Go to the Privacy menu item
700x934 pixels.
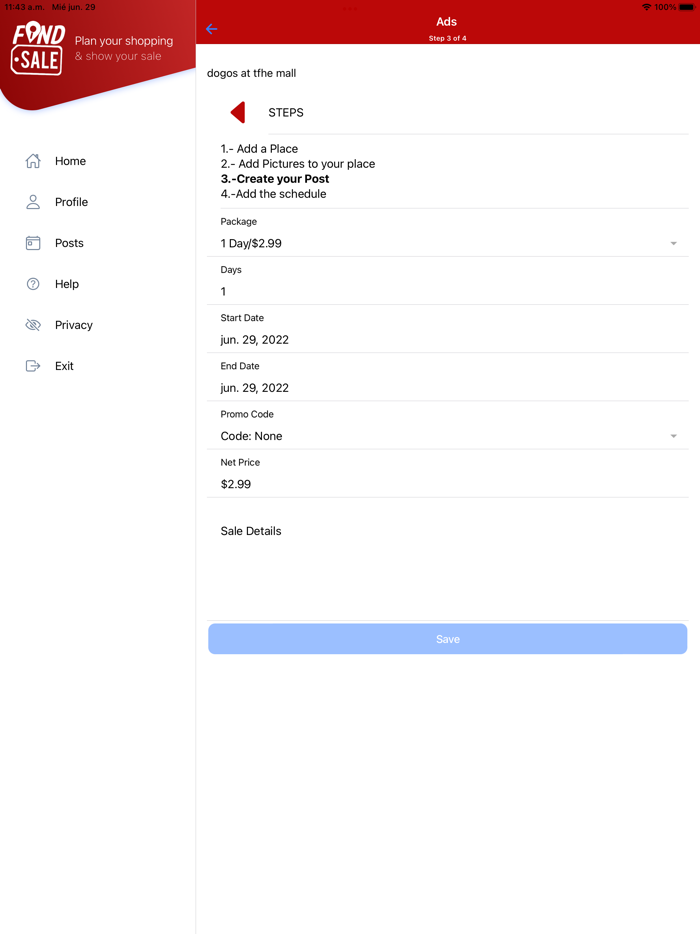coord(74,325)
